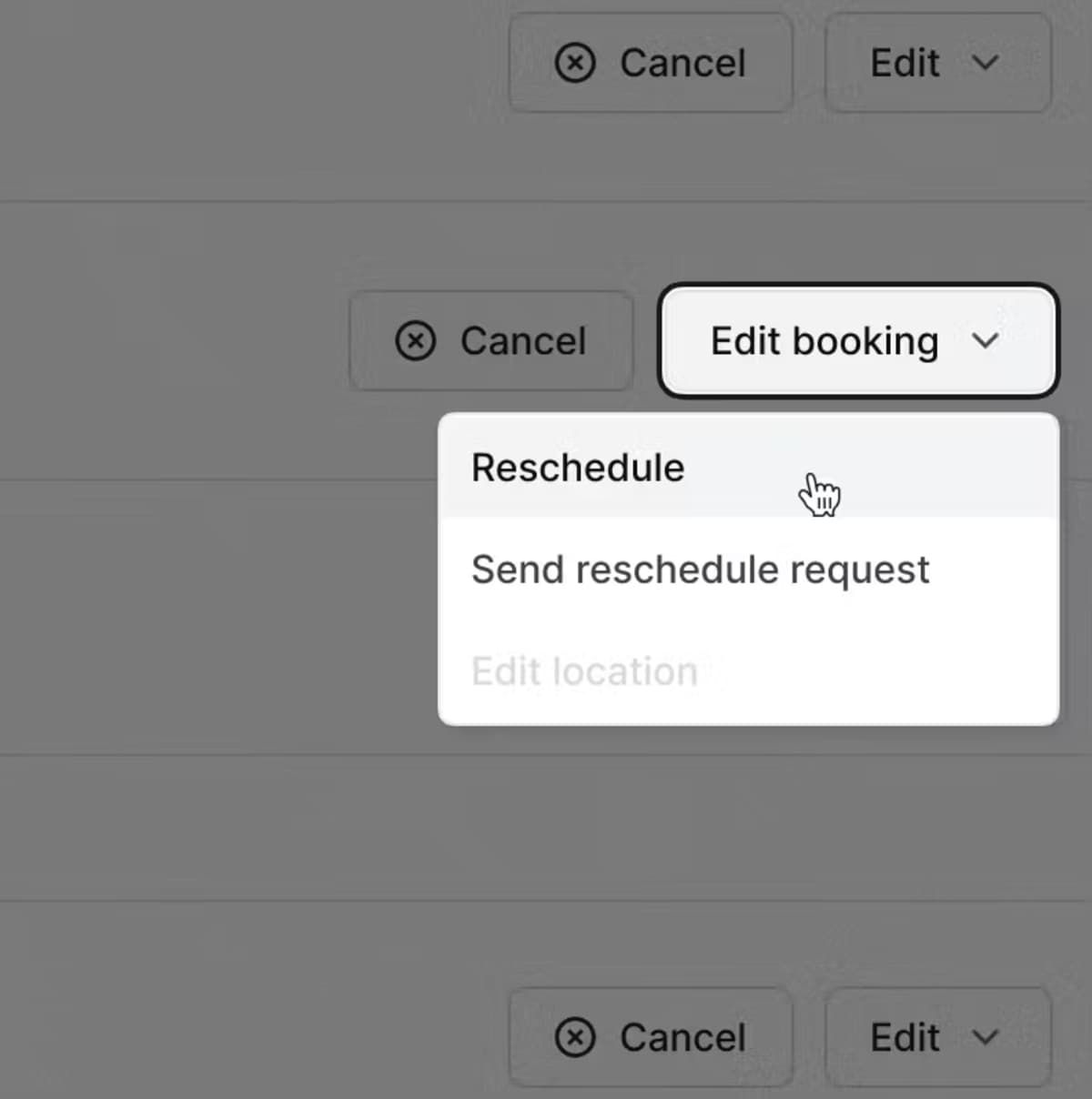Open the top row Edit button
The height and width of the screenshot is (1099, 1092).
[937, 64]
